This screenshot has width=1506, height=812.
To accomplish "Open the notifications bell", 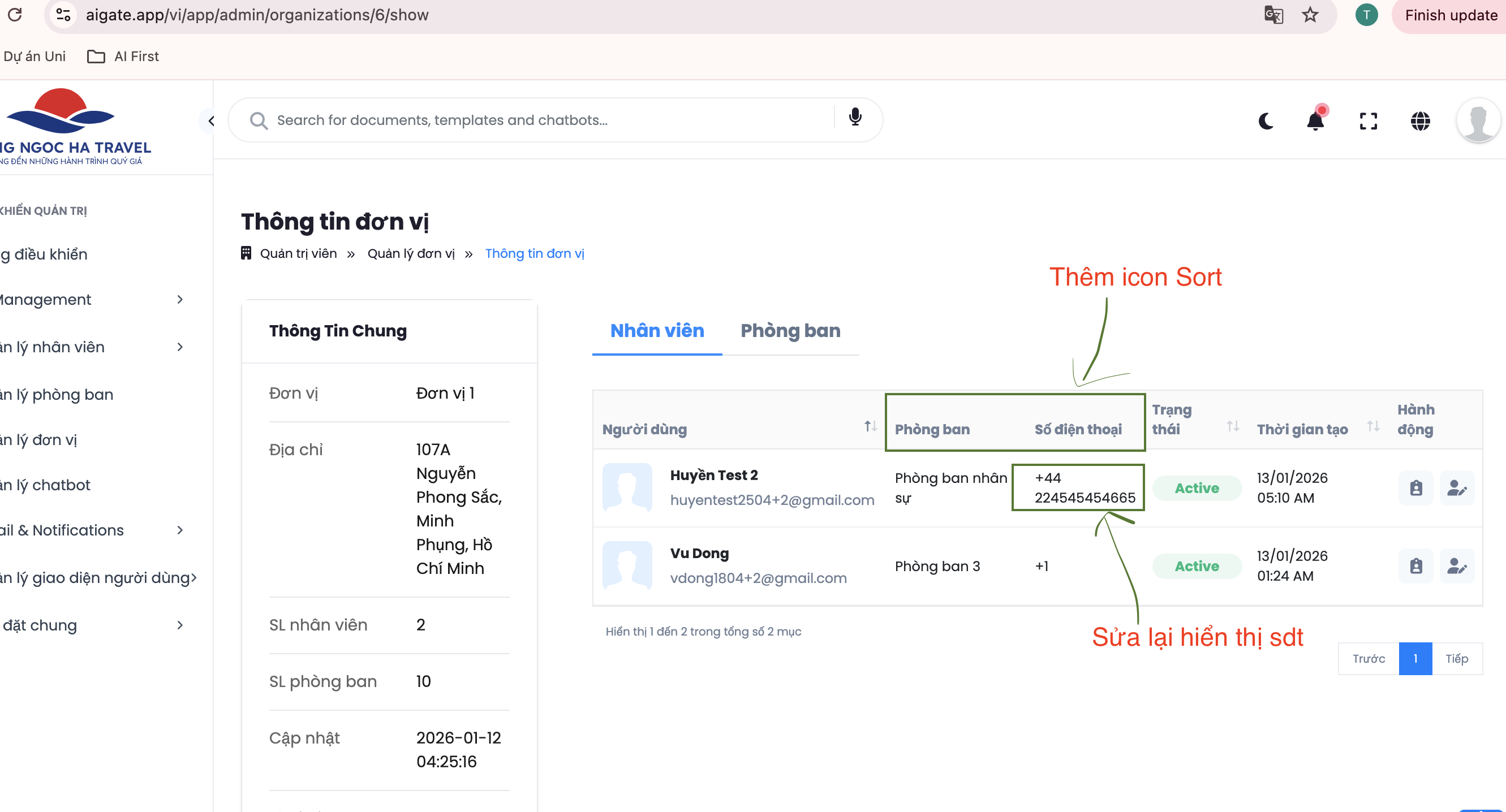I will [x=1315, y=121].
